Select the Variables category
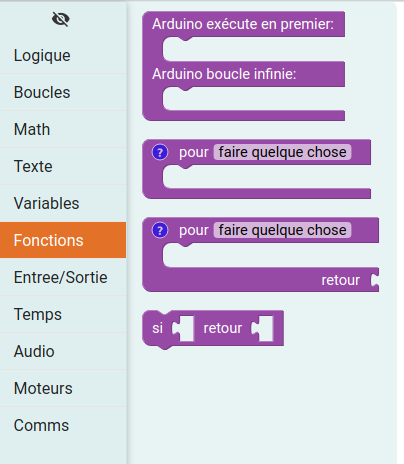This screenshot has width=404, height=464. 63,203
